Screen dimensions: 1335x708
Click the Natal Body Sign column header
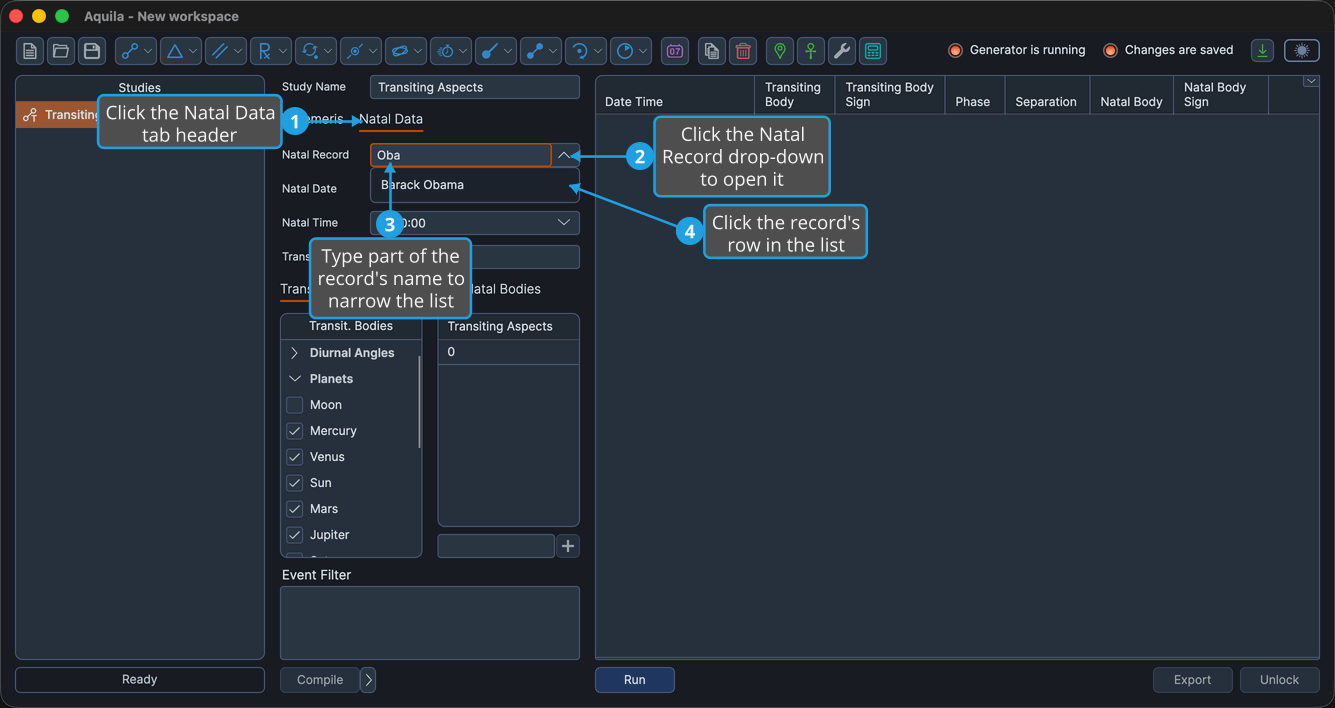(1221, 95)
